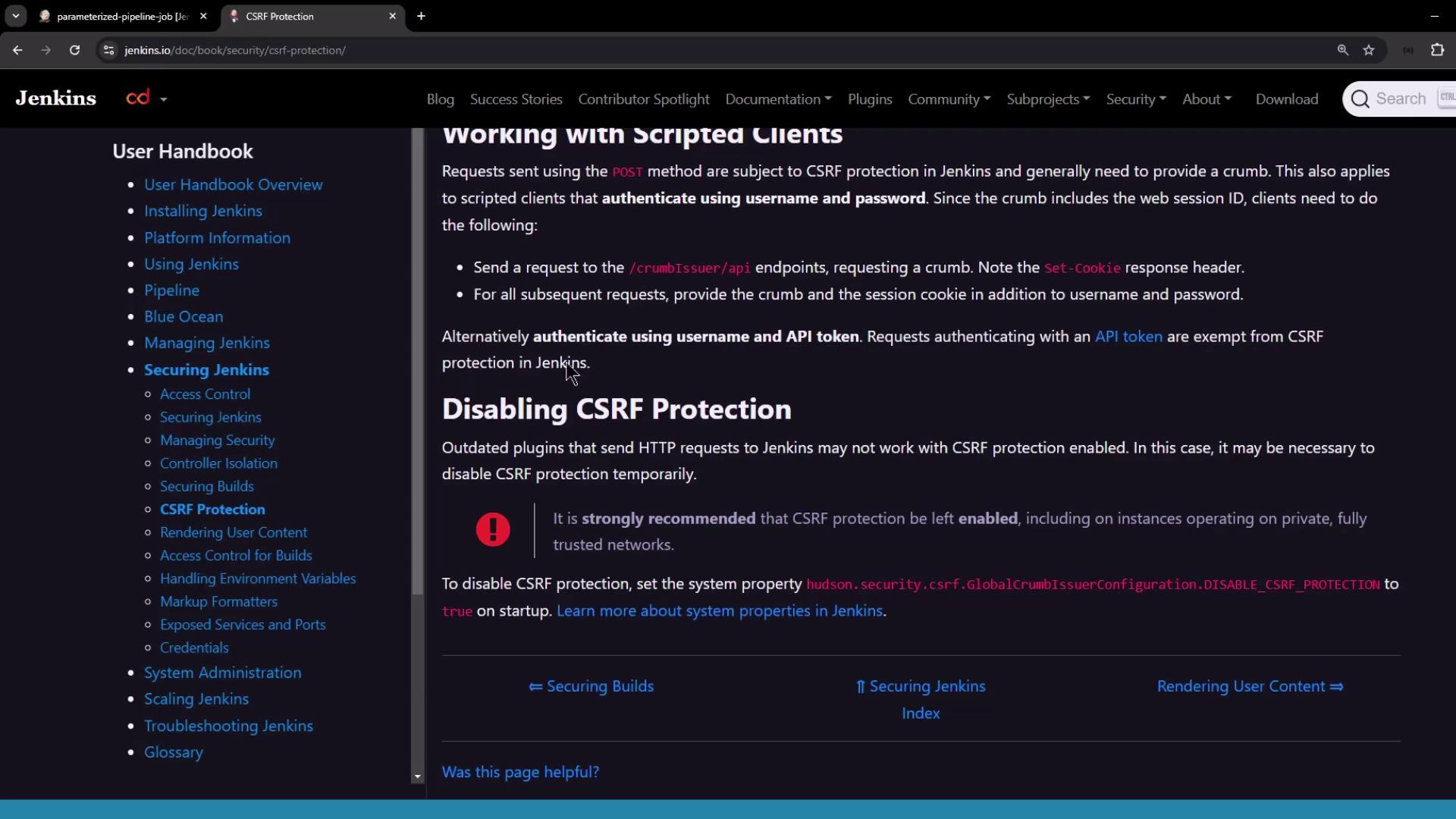Go to Rendering User Content next page
This screenshot has width=1456, height=819.
tap(1249, 686)
